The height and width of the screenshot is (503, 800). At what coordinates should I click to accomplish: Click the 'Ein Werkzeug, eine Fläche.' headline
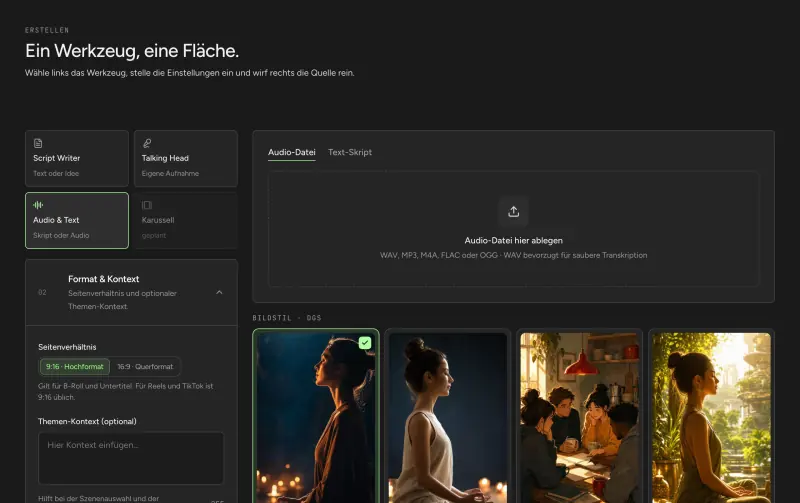tap(132, 51)
